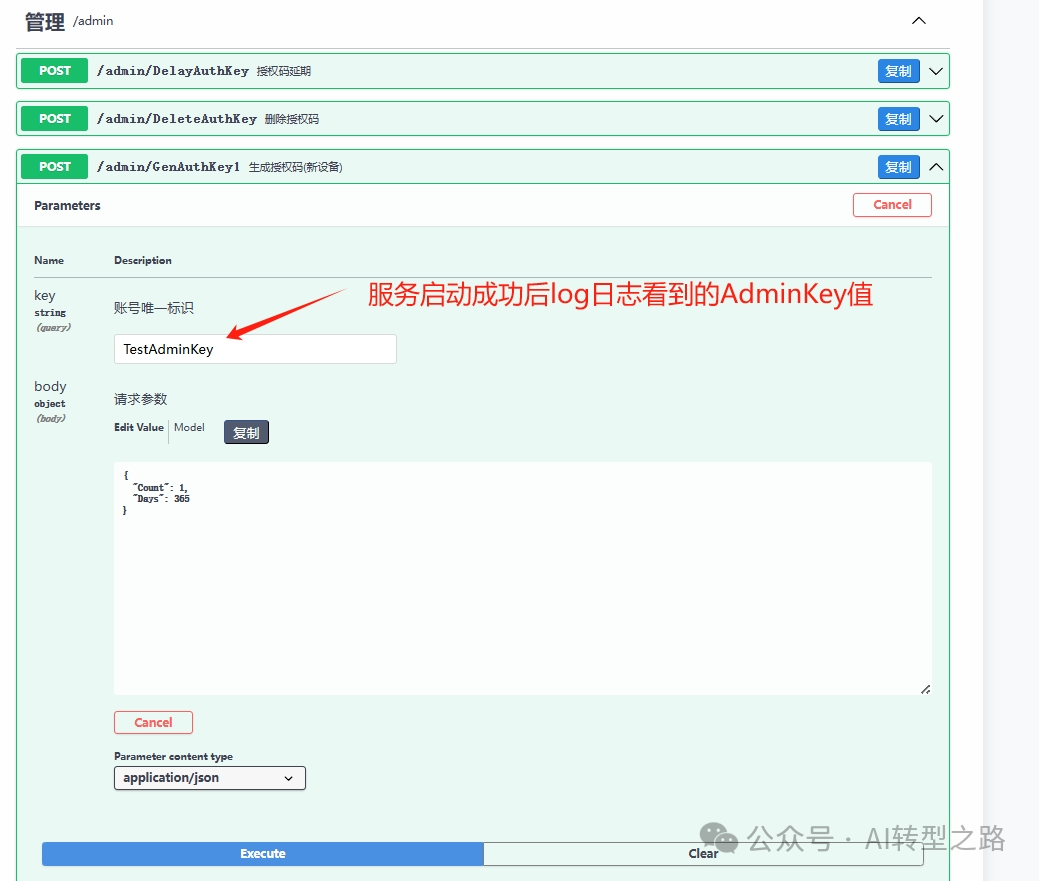Click the TestAdminKey input field
Screen dimensions: 1039x881
tap(254, 348)
